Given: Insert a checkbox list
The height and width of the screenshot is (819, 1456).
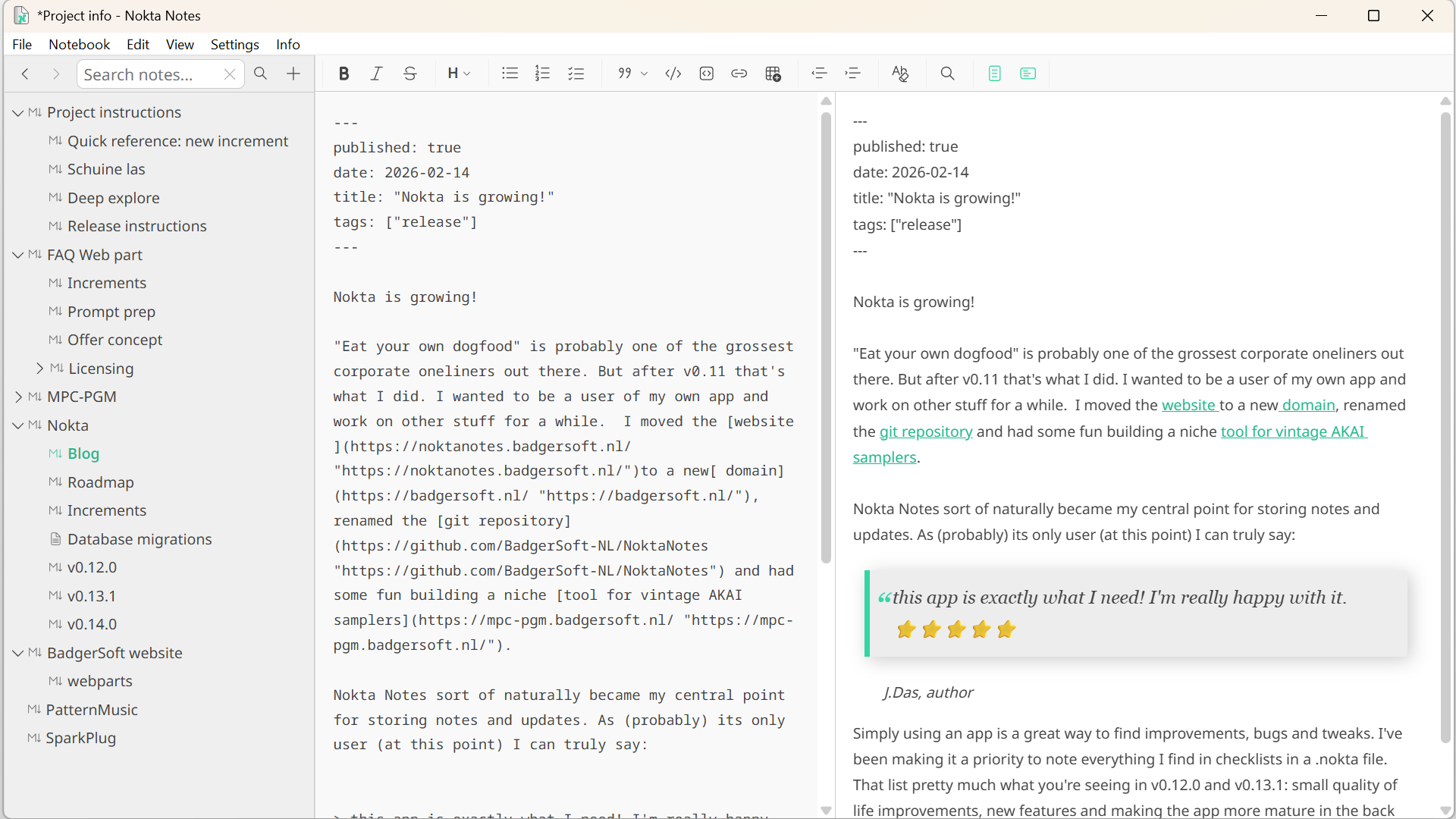Looking at the screenshot, I should (x=576, y=73).
